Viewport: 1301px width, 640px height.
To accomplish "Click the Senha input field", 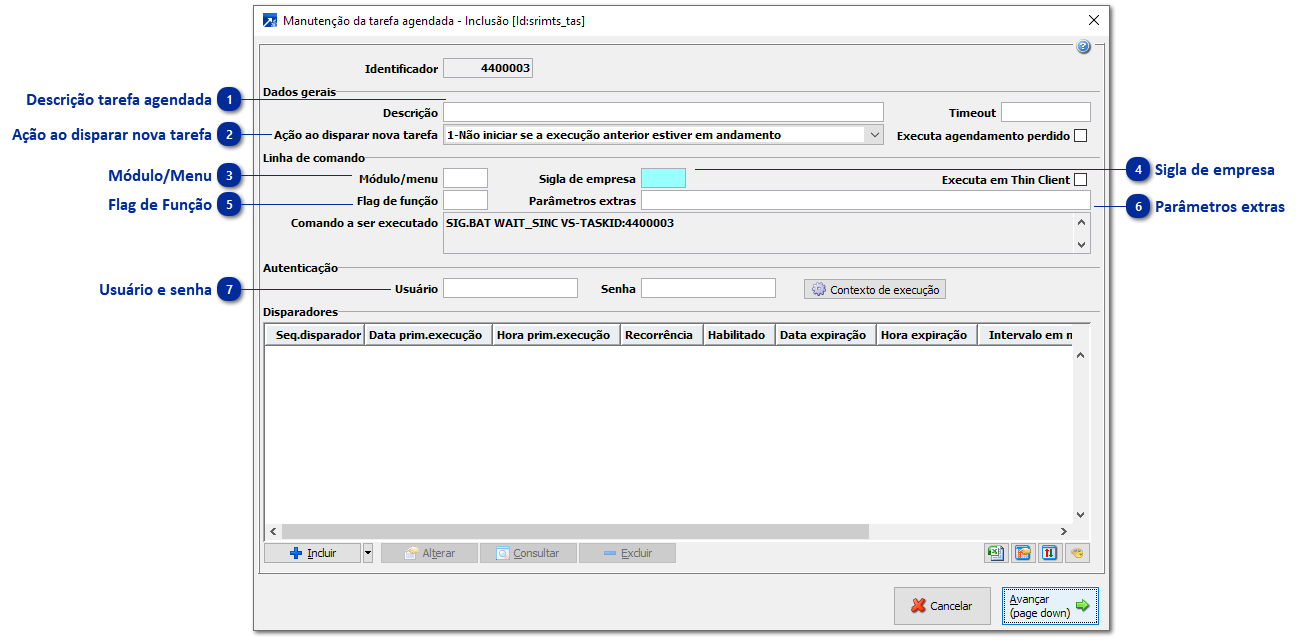I will coord(708,288).
